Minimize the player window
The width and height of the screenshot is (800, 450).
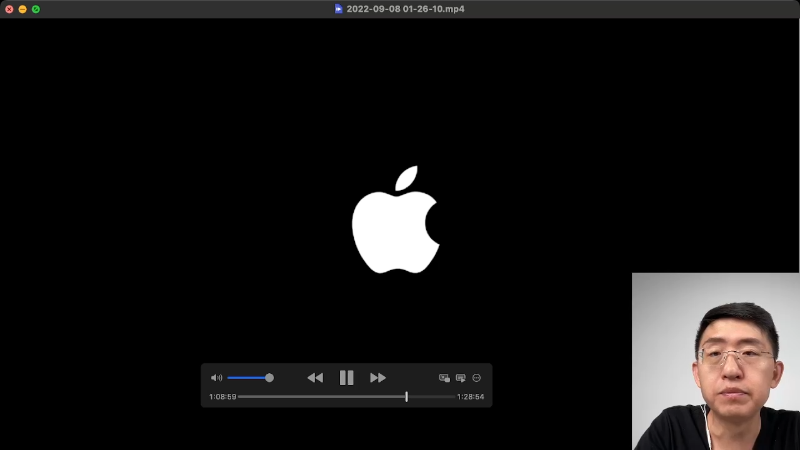pyautogui.click(x=22, y=9)
